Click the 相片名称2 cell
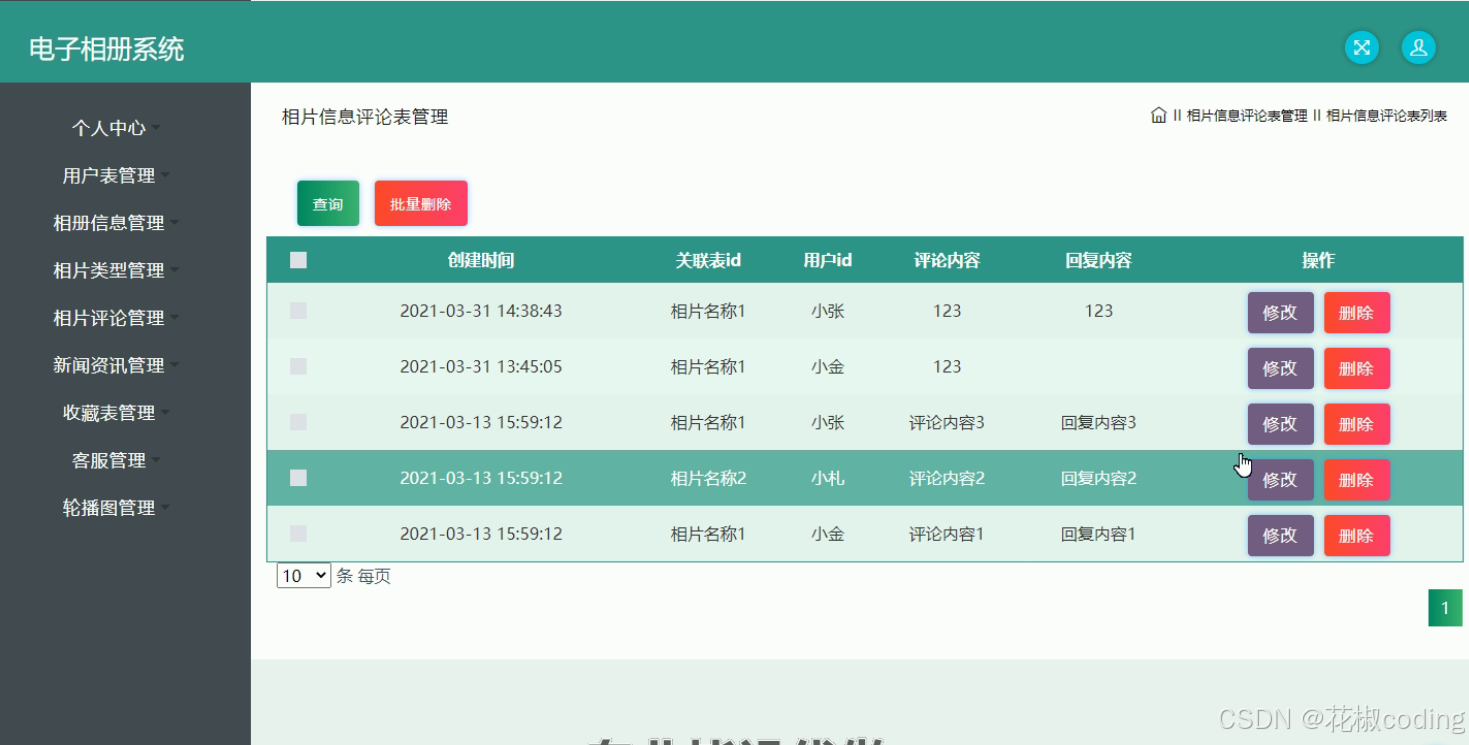 [708, 478]
